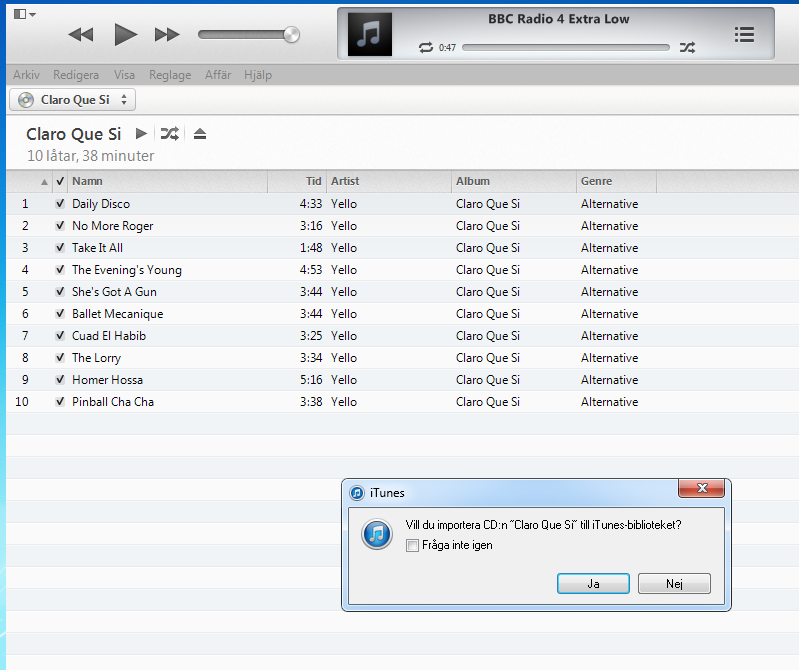Open the Up Next list icon
Screen dimensions: 799x670
click(x=744, y=35)
